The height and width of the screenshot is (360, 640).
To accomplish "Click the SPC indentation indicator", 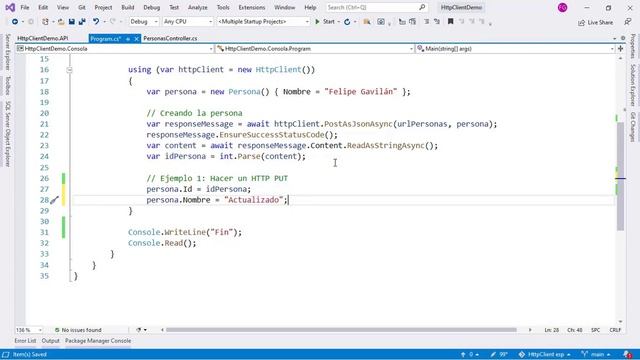I will [596, 330].
